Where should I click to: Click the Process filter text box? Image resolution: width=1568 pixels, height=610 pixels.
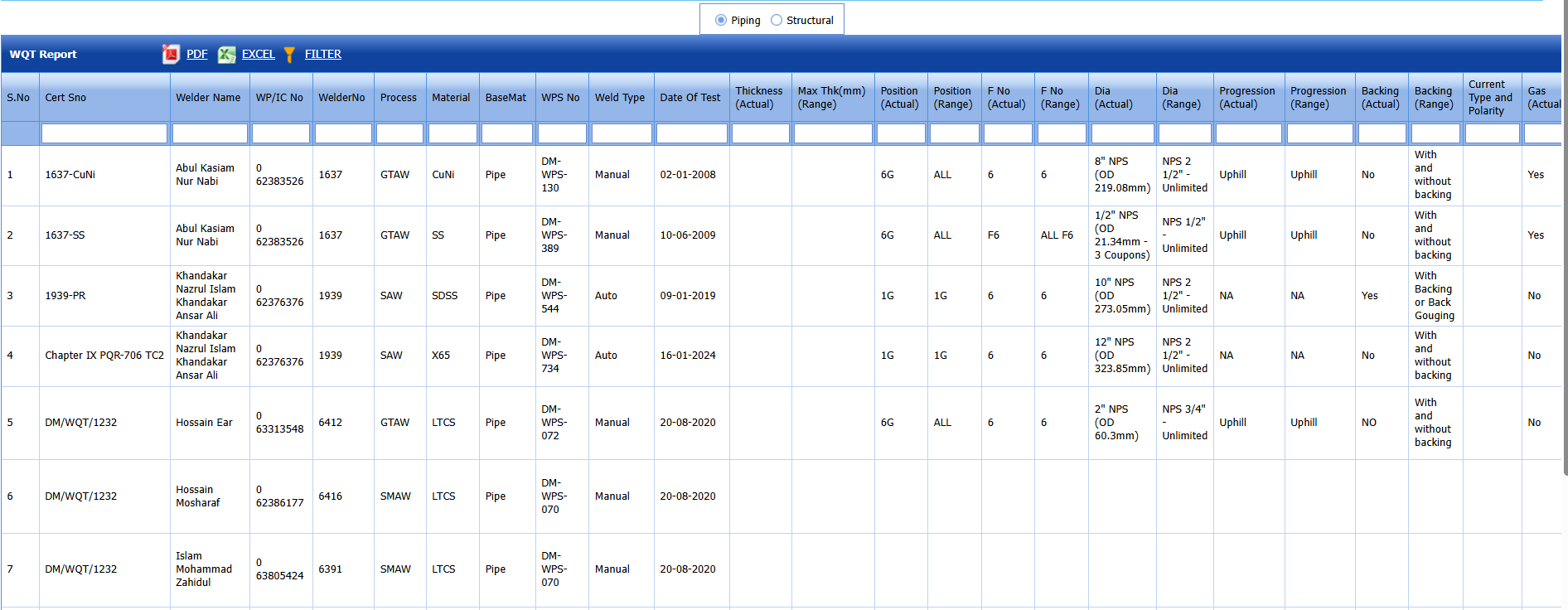click(399, 133)
